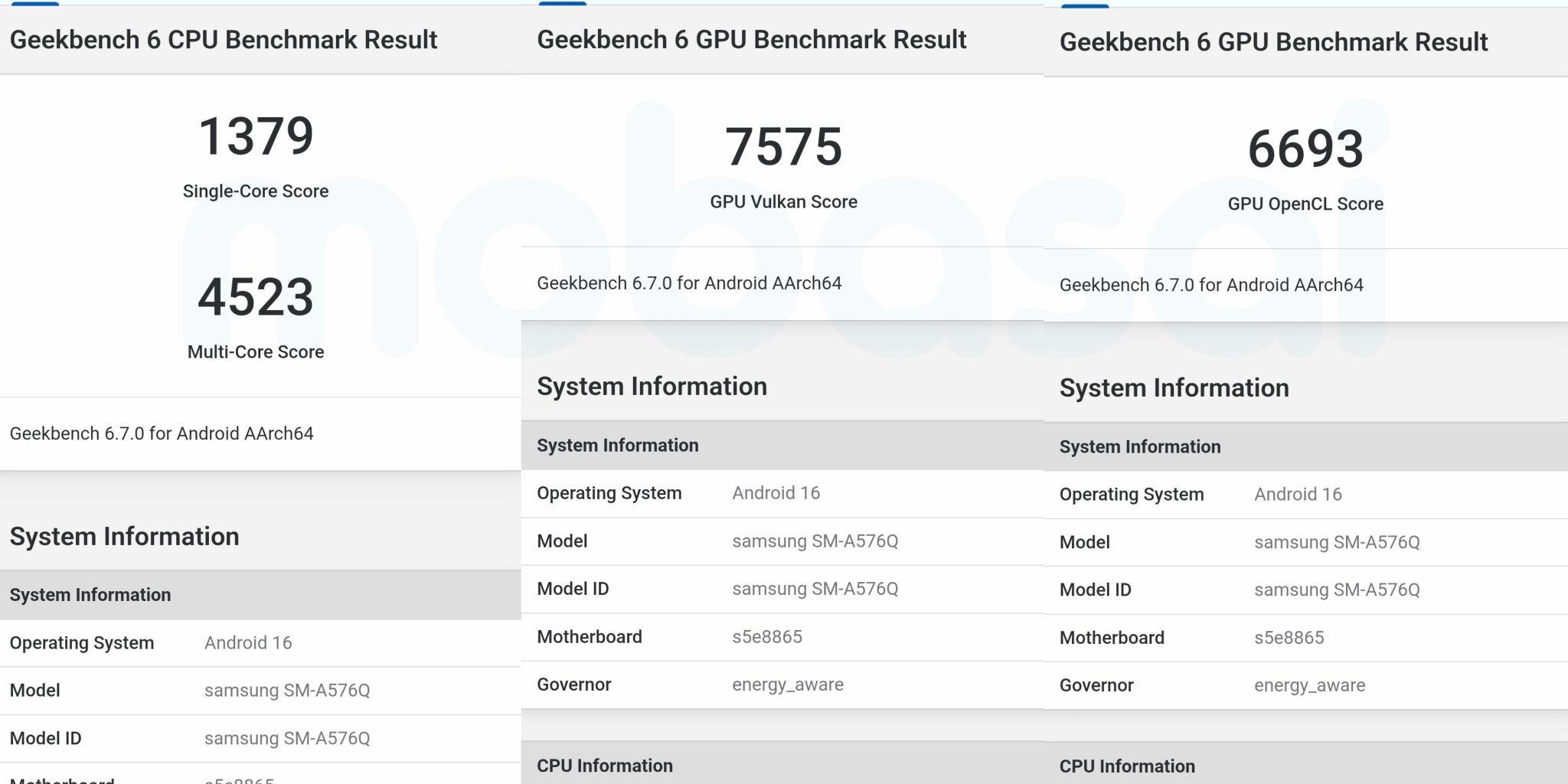Click Governor energy_aware value in OpenCL result
The width and height of the screenshot is (1568, 784).
tap(1309, 686)
